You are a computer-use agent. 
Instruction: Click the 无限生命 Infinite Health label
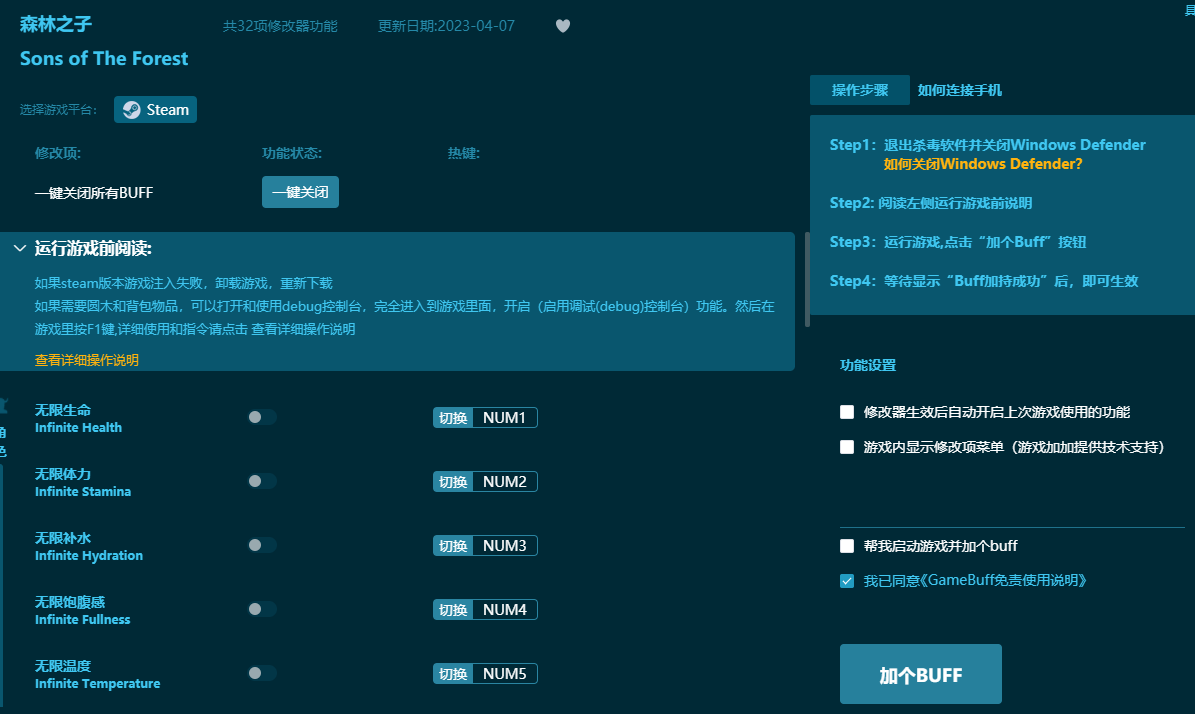click(x=78, y=418)
